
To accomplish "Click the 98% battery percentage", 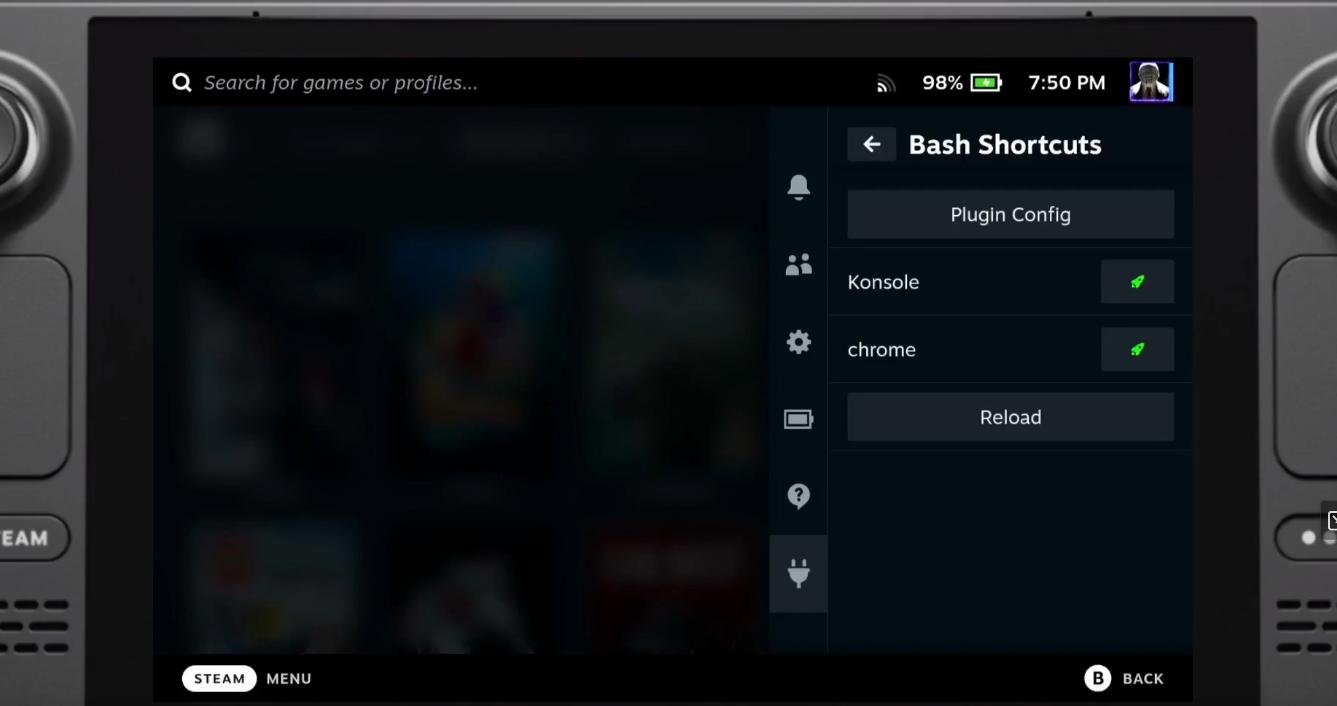I will 942,82.
